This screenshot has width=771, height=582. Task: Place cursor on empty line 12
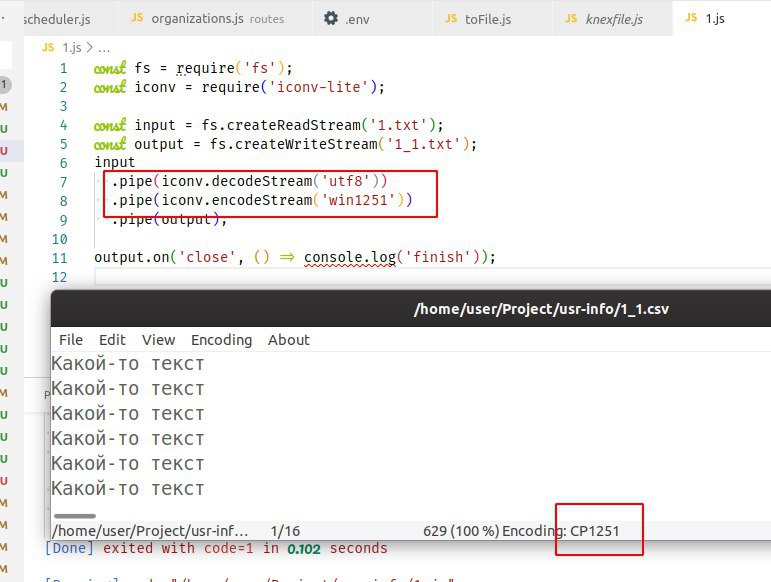tap(433, 277)
